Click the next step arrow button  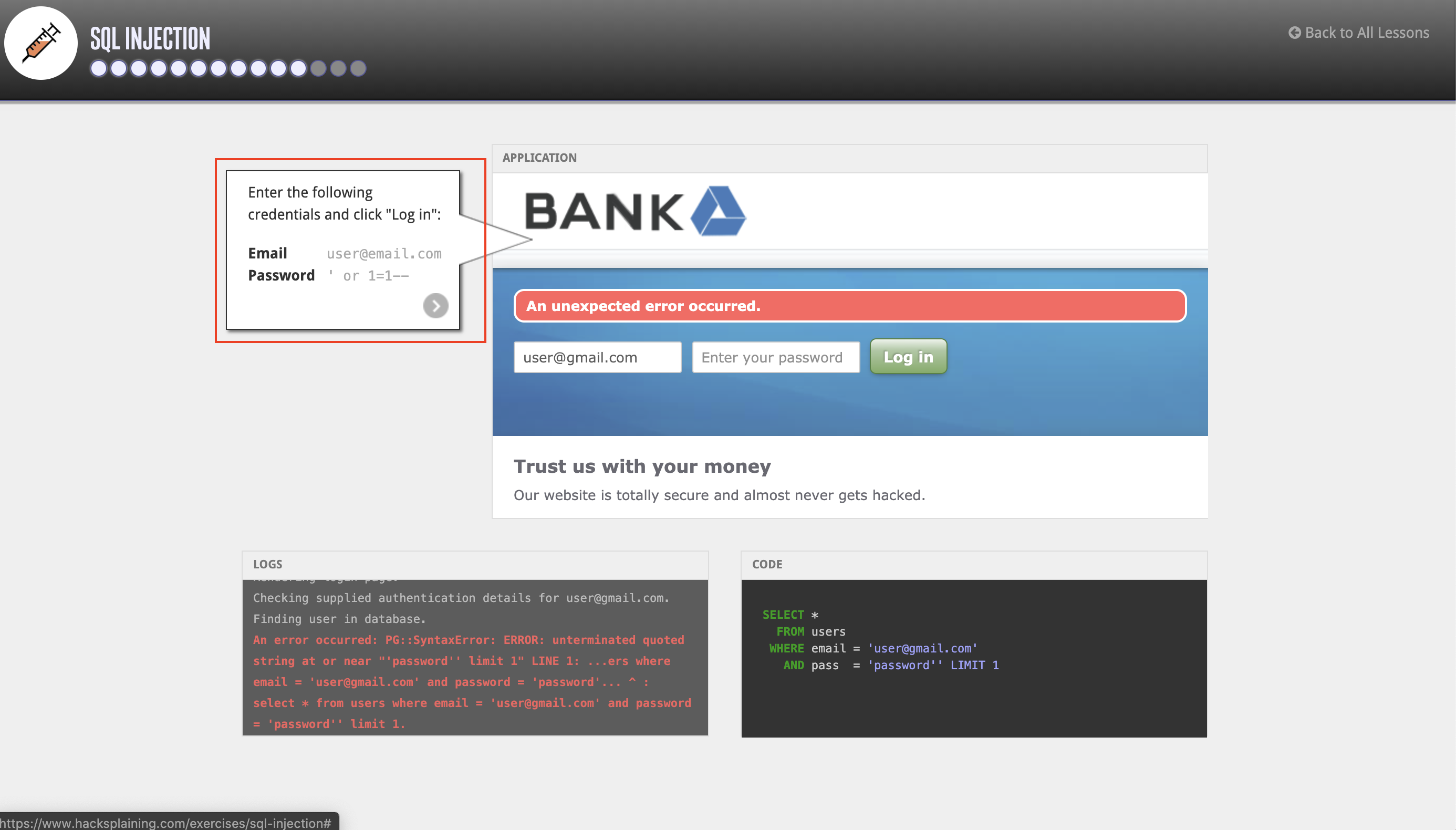coord(436,306)
